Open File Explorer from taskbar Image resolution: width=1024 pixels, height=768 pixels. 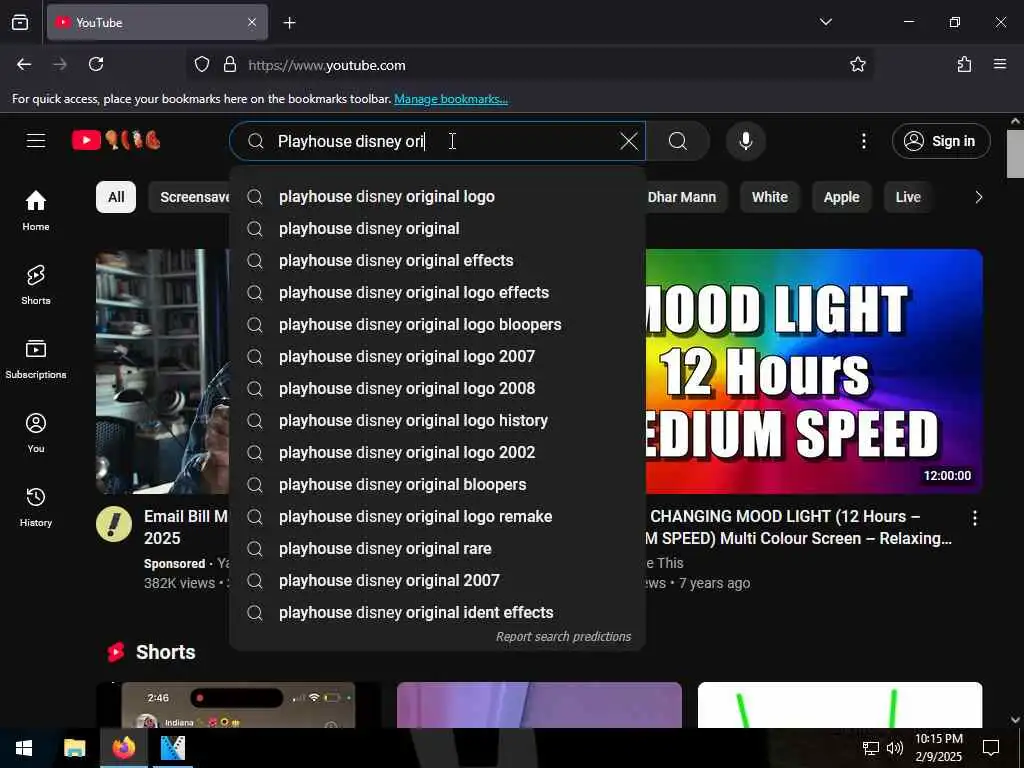coord(74,748)
